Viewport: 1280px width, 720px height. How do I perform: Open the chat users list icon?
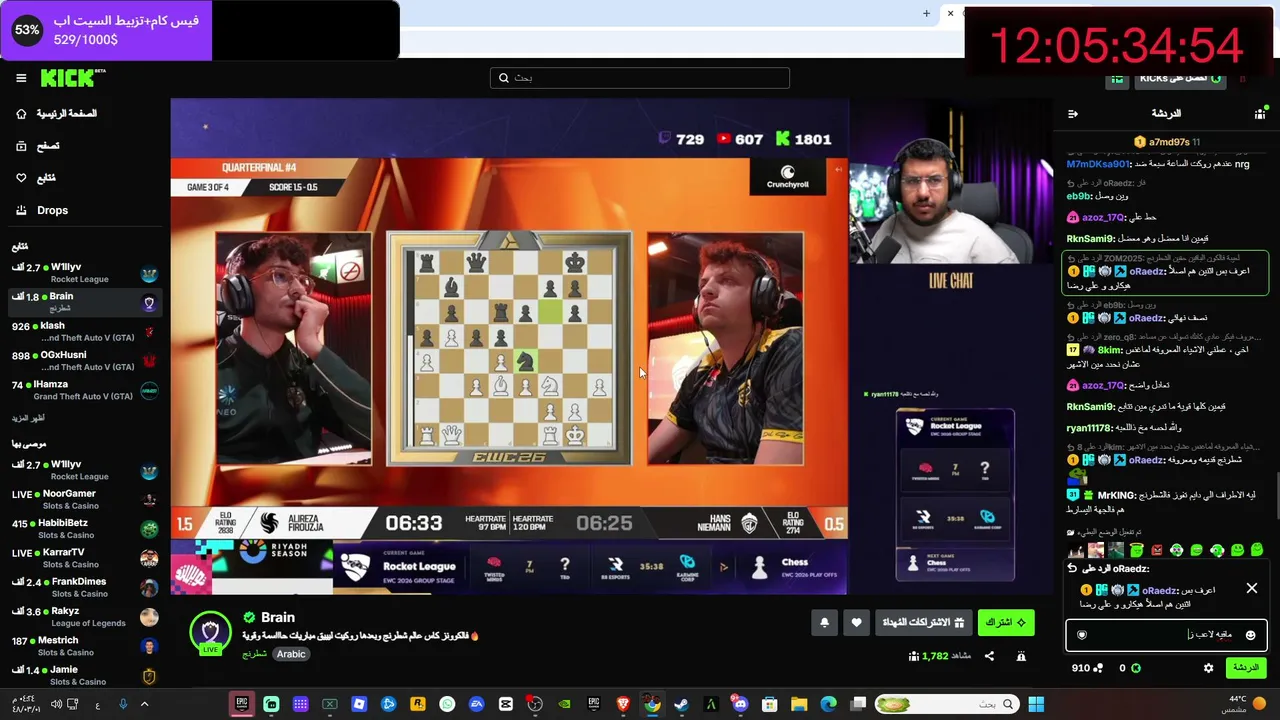click(x=1260, y=114)
